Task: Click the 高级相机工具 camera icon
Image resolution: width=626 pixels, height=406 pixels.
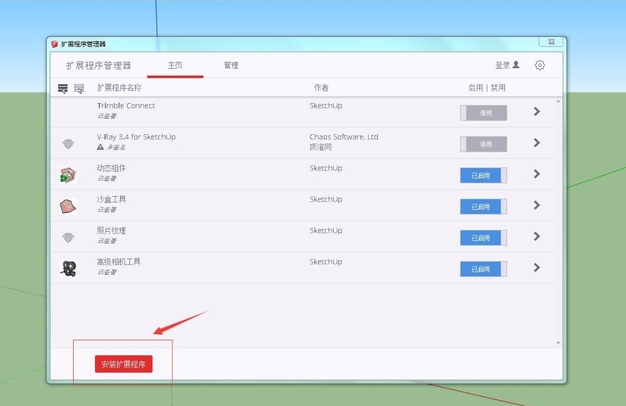Action: click(x=68, y=269)
